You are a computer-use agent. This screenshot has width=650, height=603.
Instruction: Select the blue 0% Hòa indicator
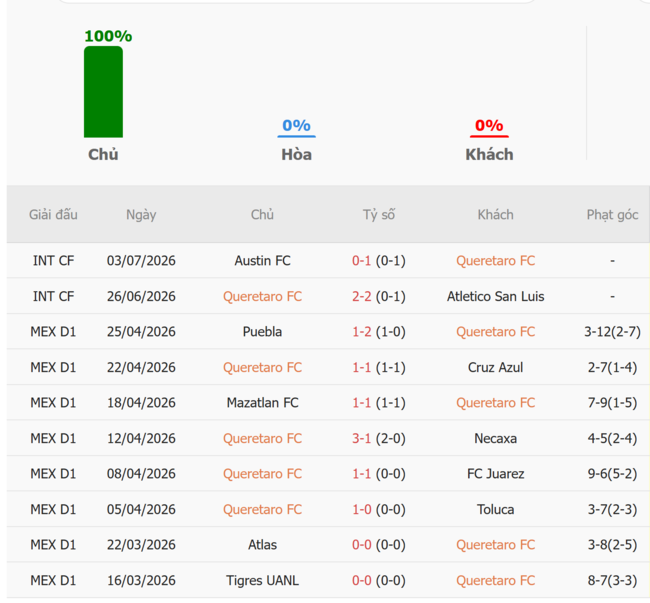tap(296, 127)
